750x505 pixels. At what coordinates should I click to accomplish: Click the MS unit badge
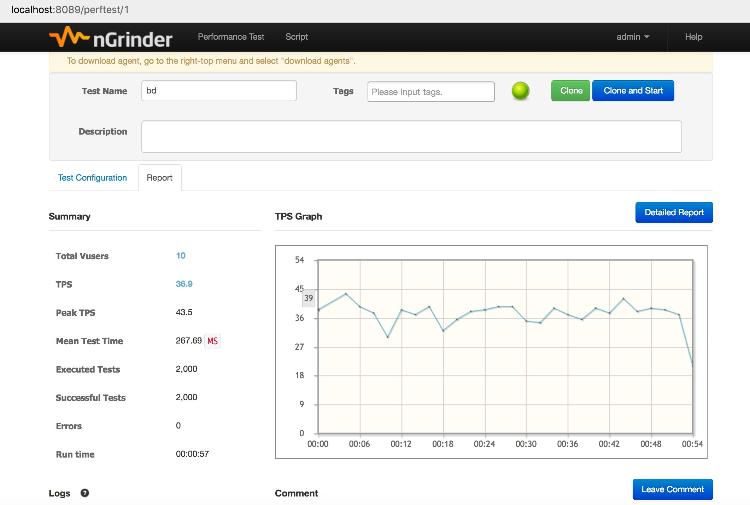click(x=213, y=341)
